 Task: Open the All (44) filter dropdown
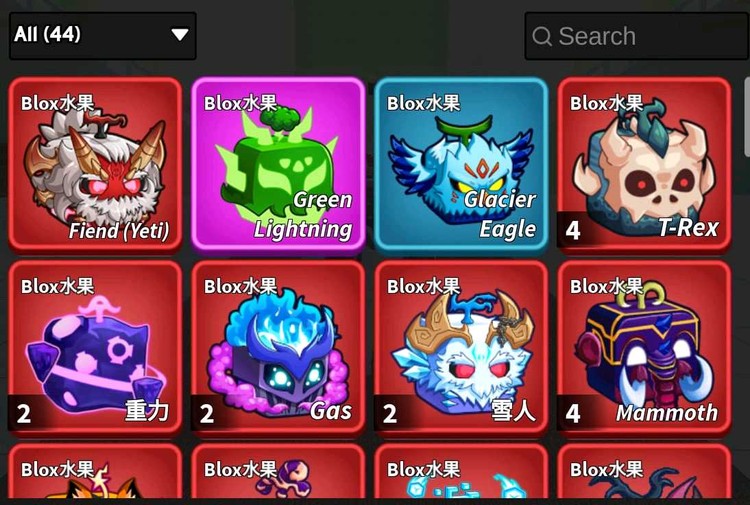[103, 36]
